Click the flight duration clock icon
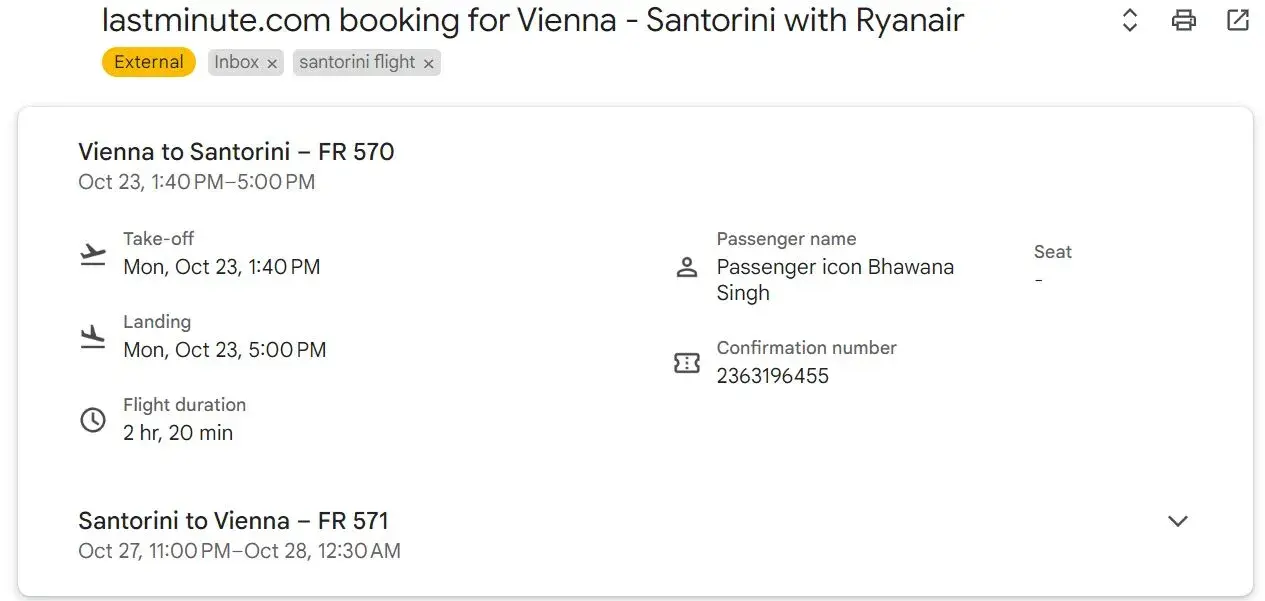Viewport: 1265px width, 601px height. tap(93, 420)
